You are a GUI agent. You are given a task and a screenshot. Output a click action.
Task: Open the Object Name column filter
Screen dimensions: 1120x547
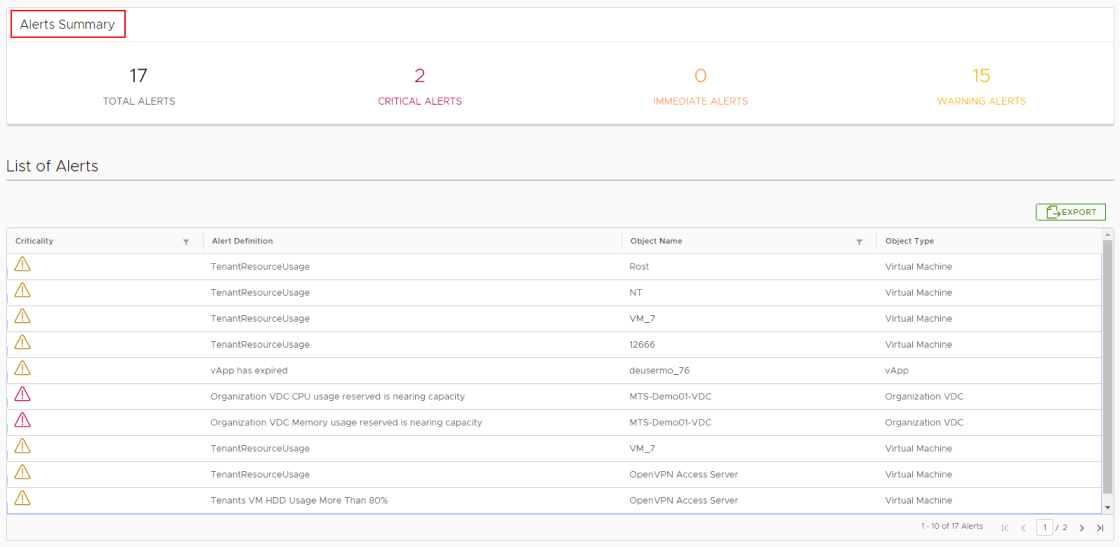pyautogui.click(x=859, y=242)
